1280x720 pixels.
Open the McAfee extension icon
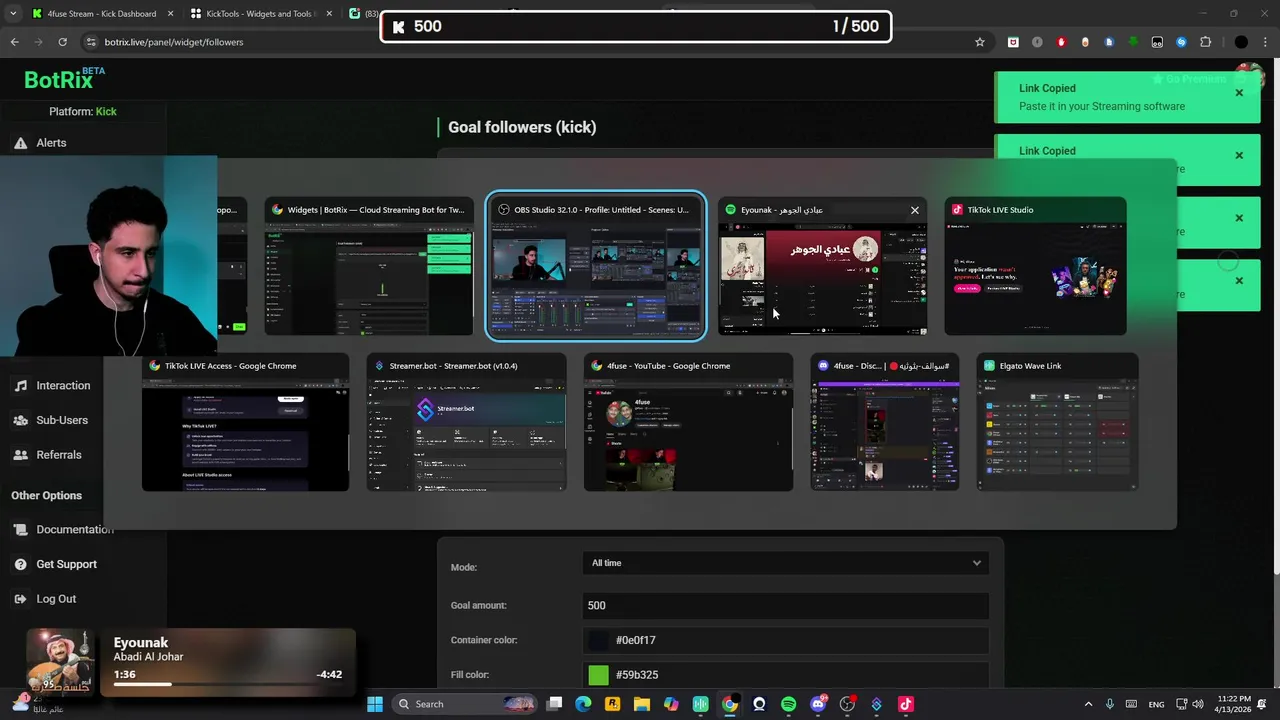coord(1013,42)
